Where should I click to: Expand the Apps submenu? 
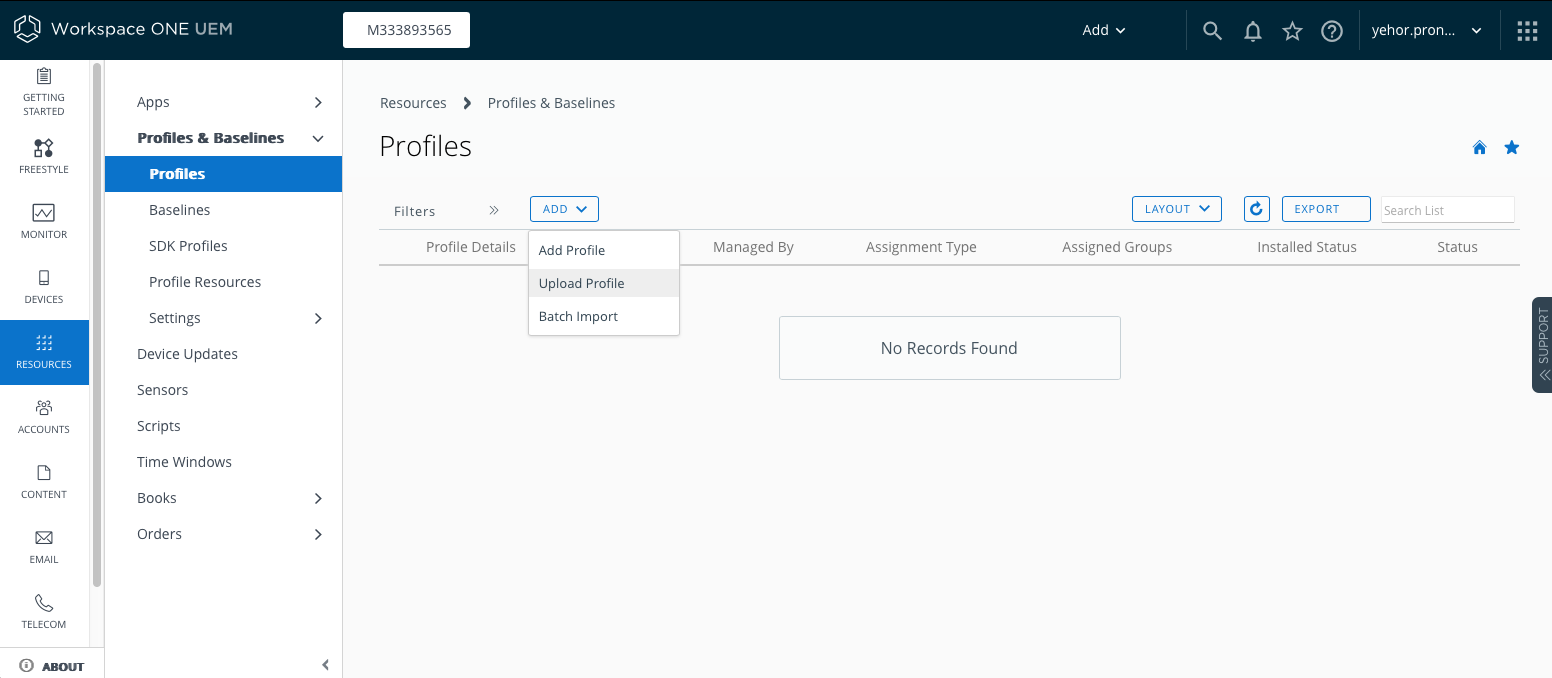(x=318, y=102)
